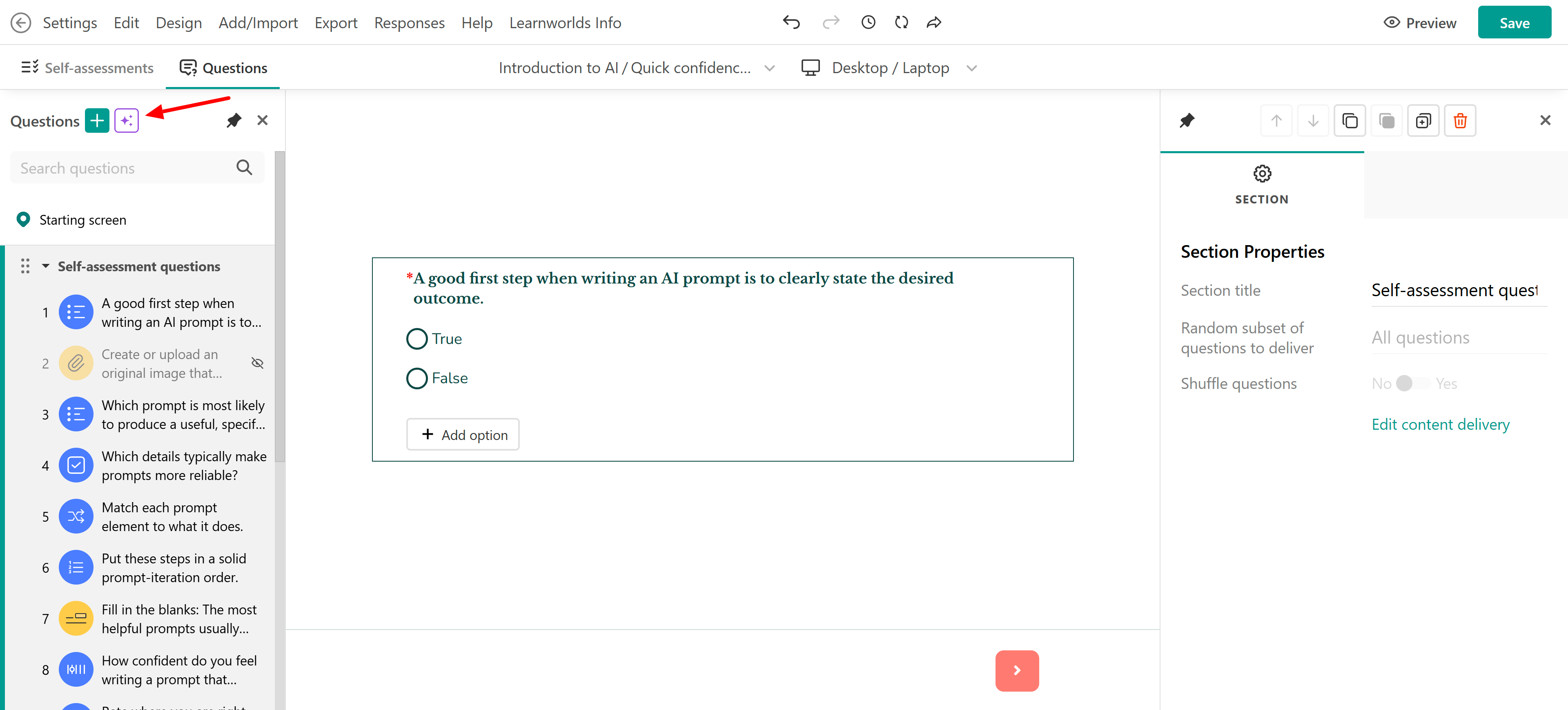Screen dimensions: 1568x710
Task: Open the Edit content delivery link
Action: (1440, 424)
